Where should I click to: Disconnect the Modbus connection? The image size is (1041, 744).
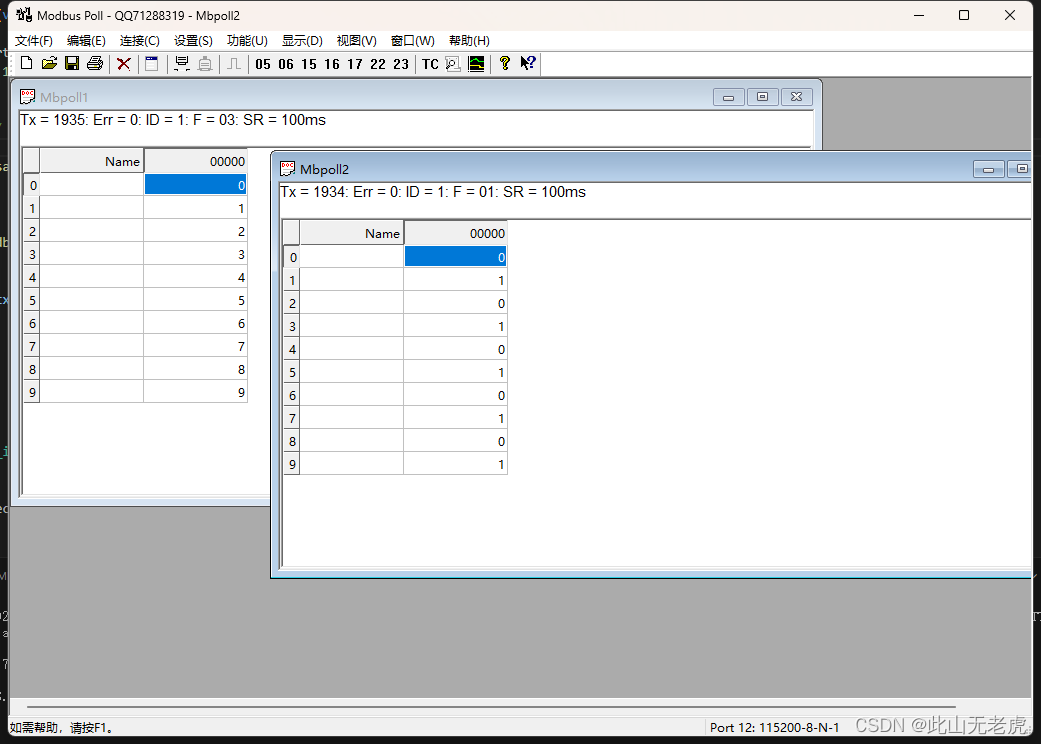[123, 63]
